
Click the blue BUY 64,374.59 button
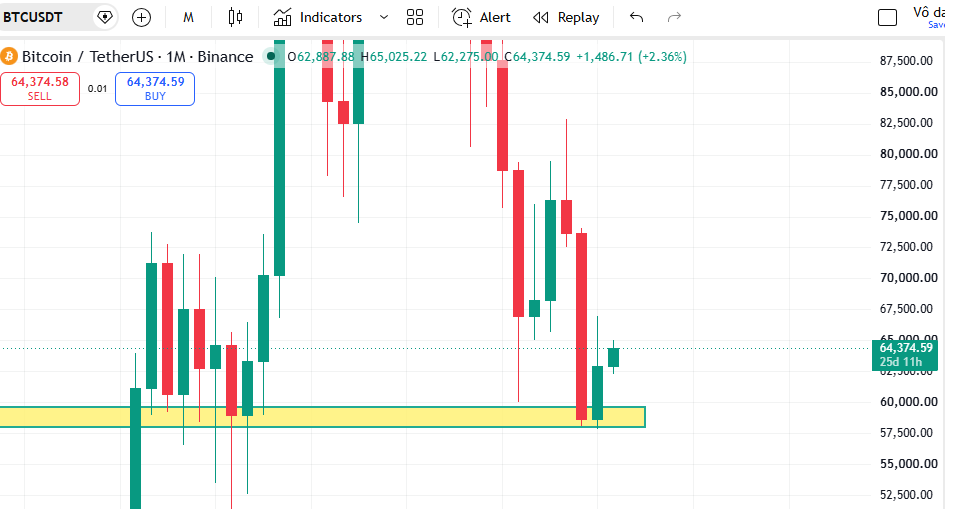pos(155,89)
